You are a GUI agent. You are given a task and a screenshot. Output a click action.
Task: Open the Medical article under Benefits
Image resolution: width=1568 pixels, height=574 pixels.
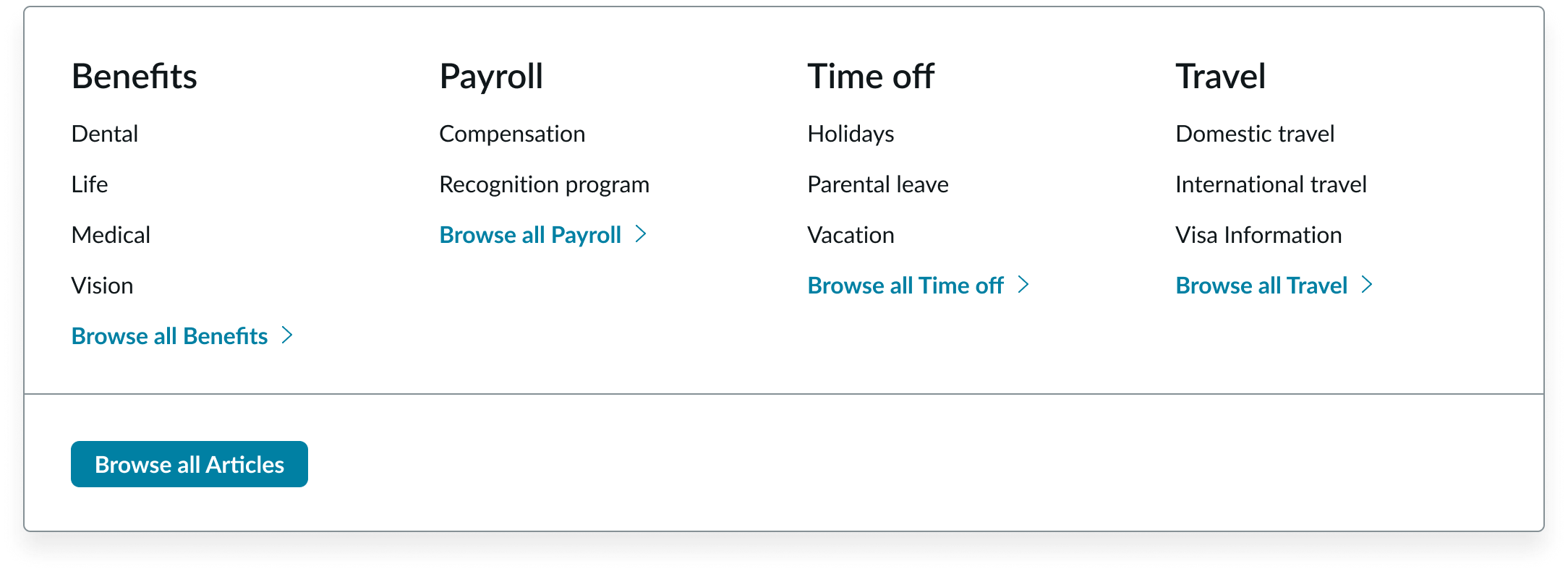point(111,234)
